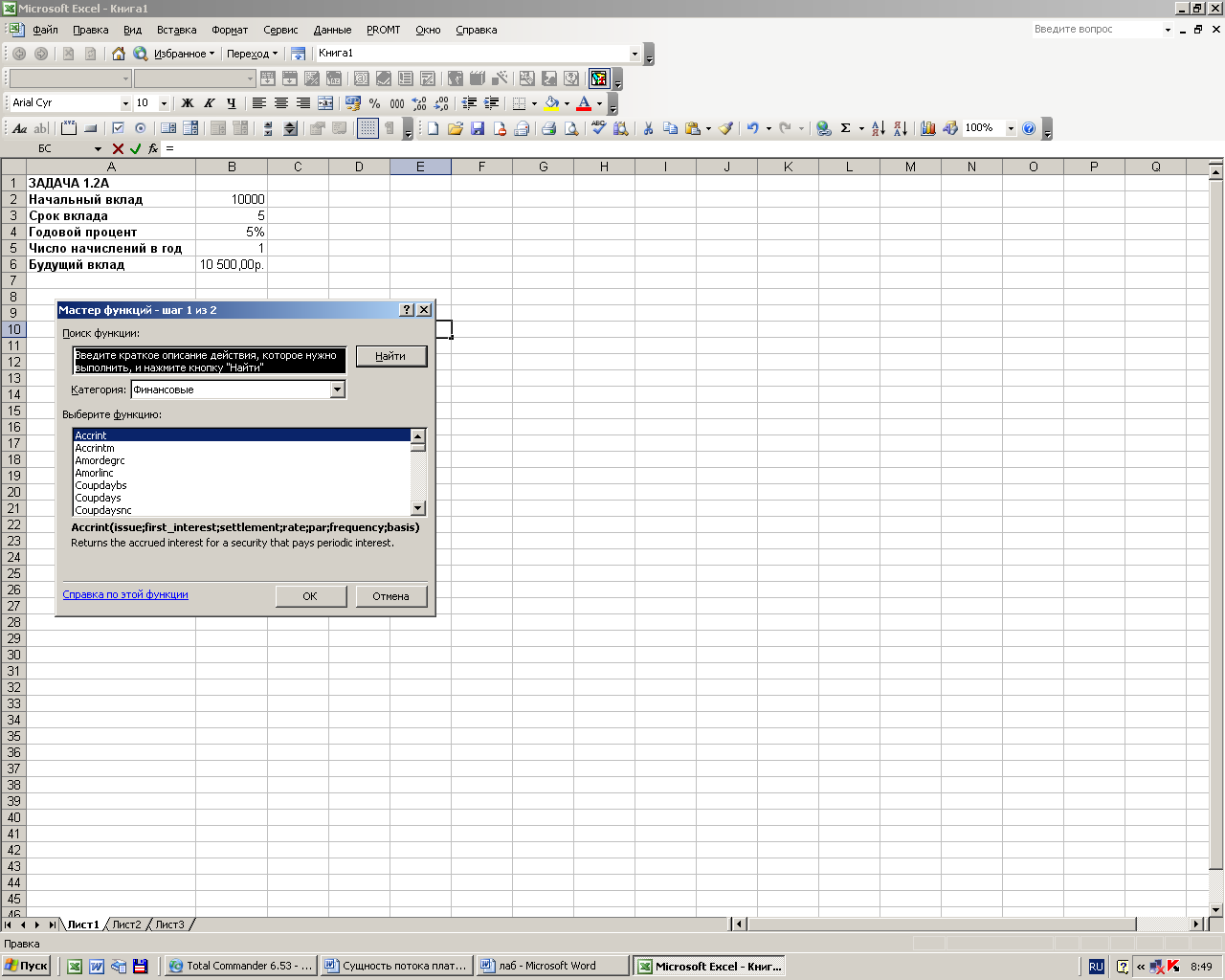Toggle center alignment
The height and width of the screenshot is (980, 1225).
point(280,103)
